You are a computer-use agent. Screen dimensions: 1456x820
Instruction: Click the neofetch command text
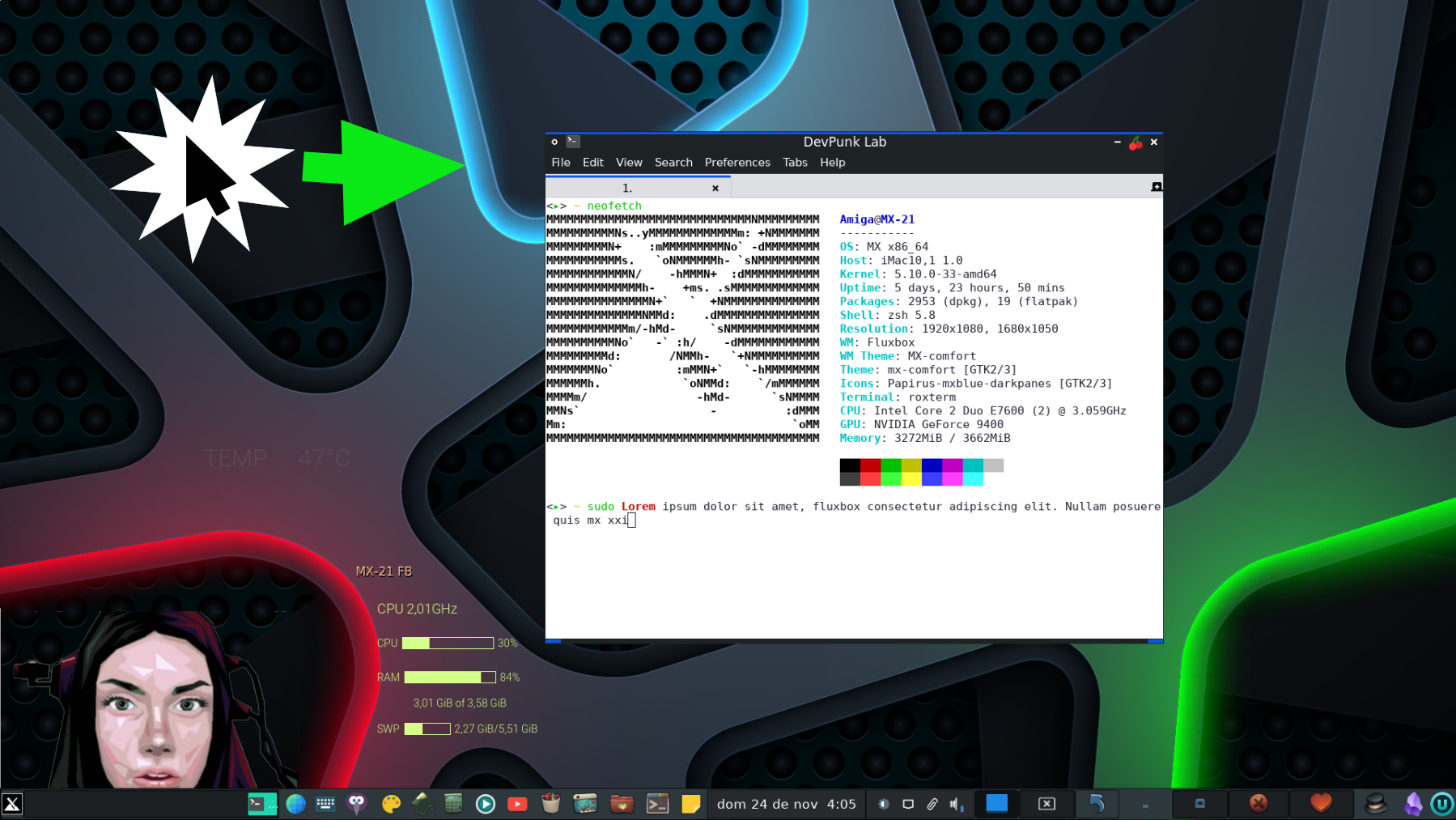click(x=614, y=206)
